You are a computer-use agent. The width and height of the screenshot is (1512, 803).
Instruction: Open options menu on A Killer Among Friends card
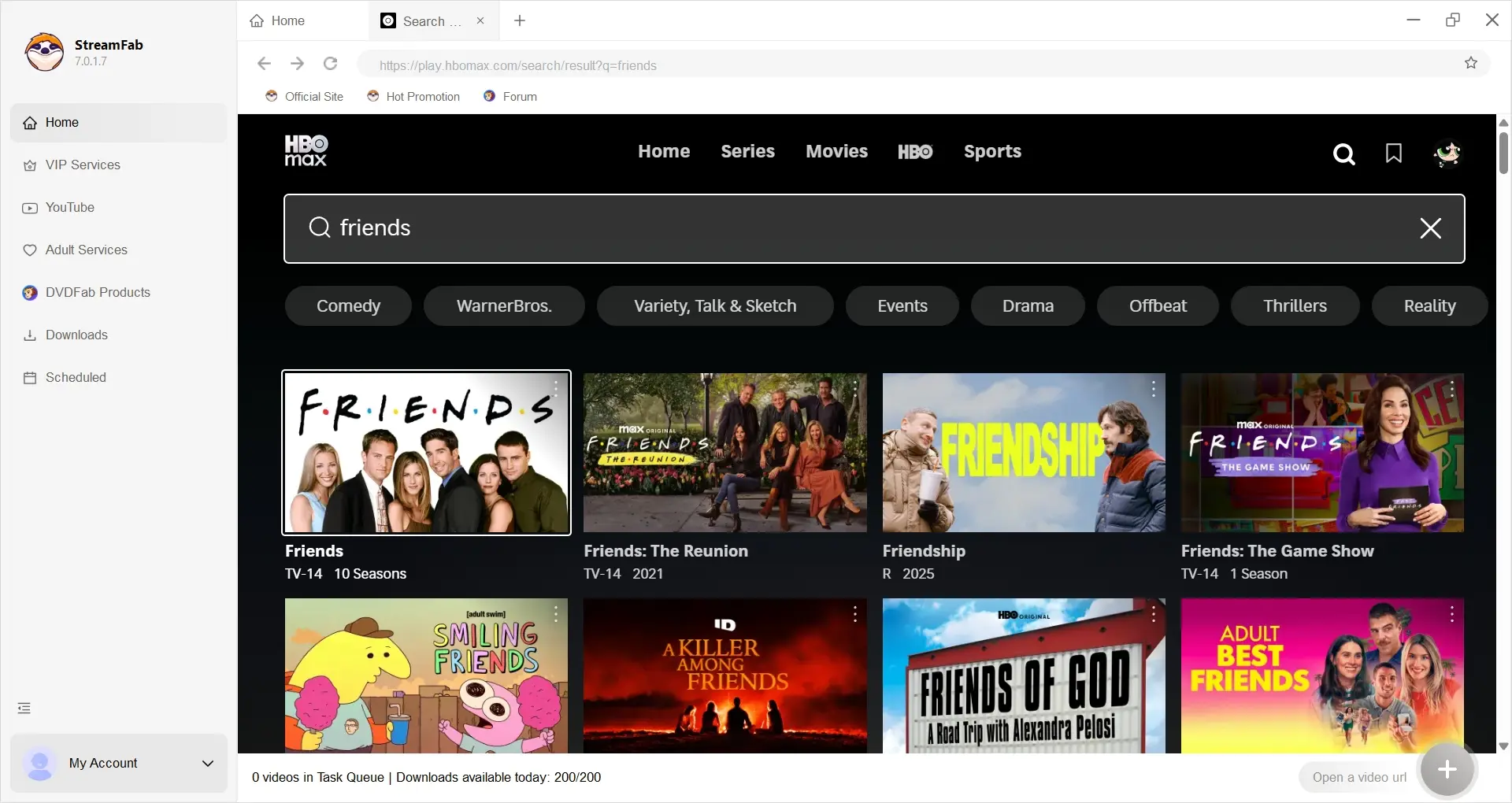point(854,614)
